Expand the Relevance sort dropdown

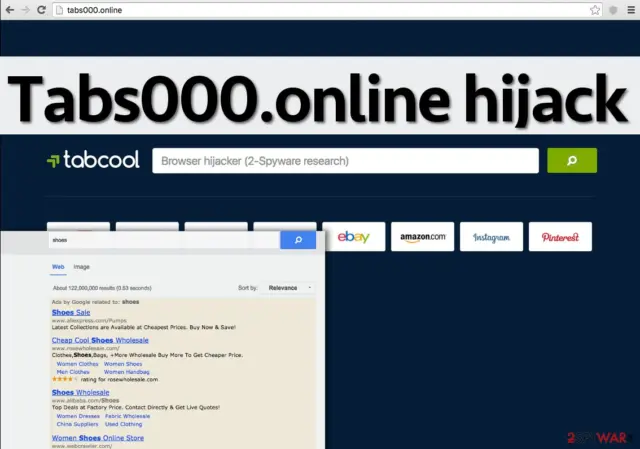(289, 288)
